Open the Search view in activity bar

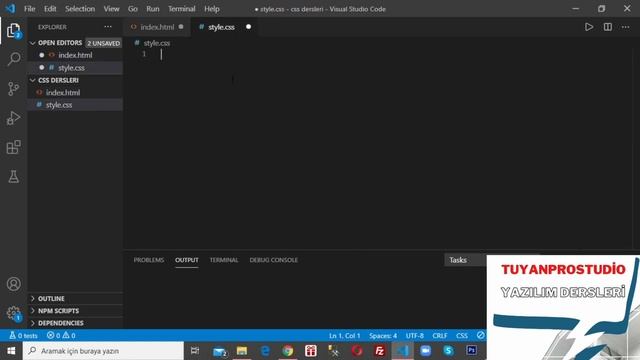point(13,59)
